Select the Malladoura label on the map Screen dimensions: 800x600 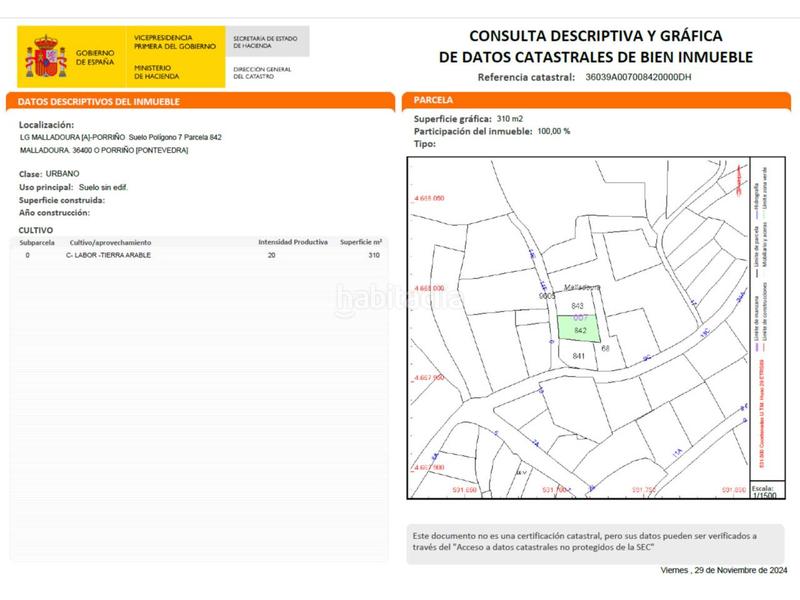[x=582, y=287]
